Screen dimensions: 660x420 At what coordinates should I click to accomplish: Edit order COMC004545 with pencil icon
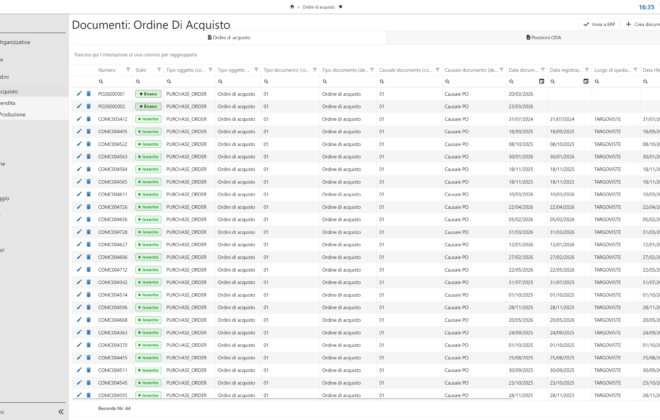coord(79,383)
